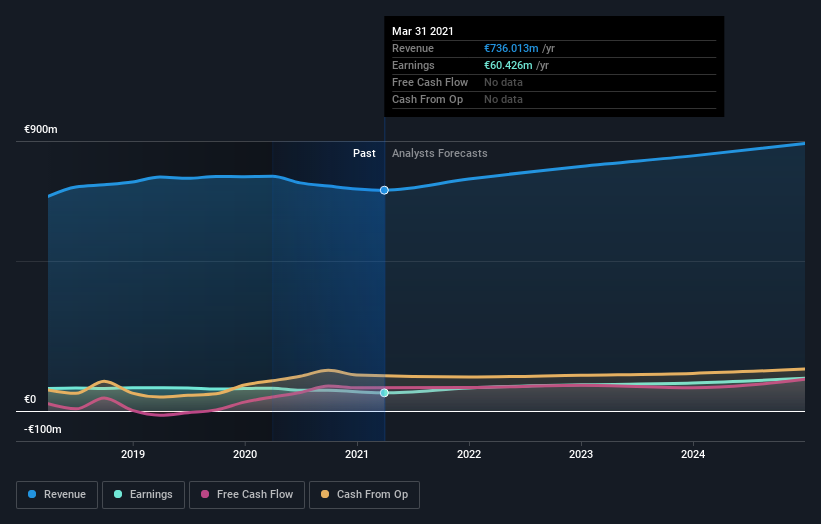Click No data in the Cash From Op row
This screenshot has height=524, width=821.
pos(503,99)
